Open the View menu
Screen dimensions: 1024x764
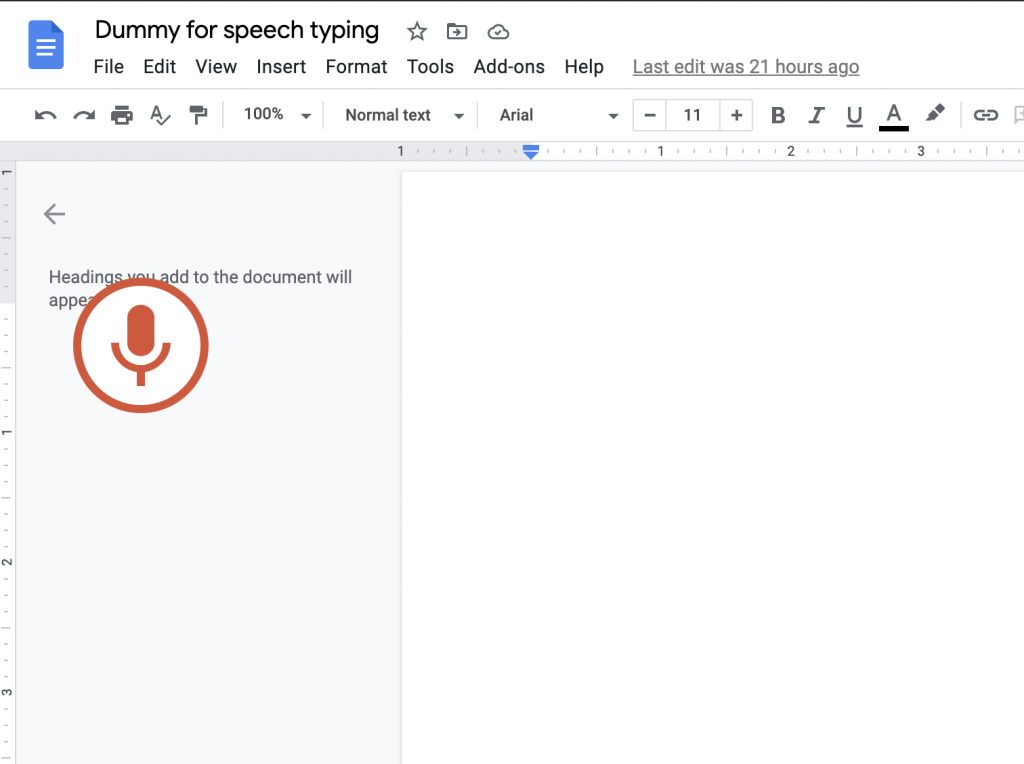[216, 67]
